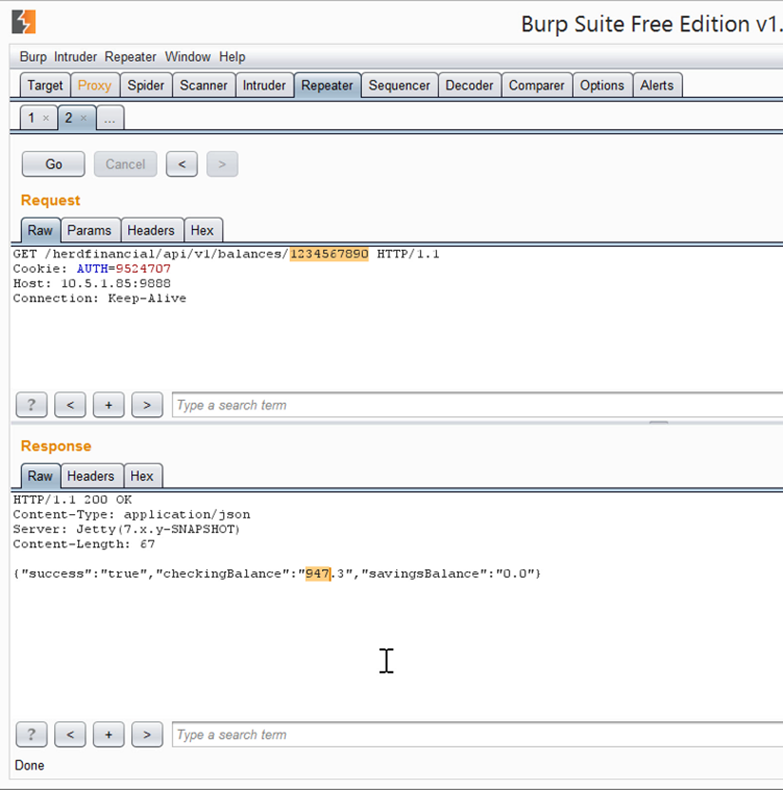
Task: Go to previous request in history
Action: tap(182, 164)
